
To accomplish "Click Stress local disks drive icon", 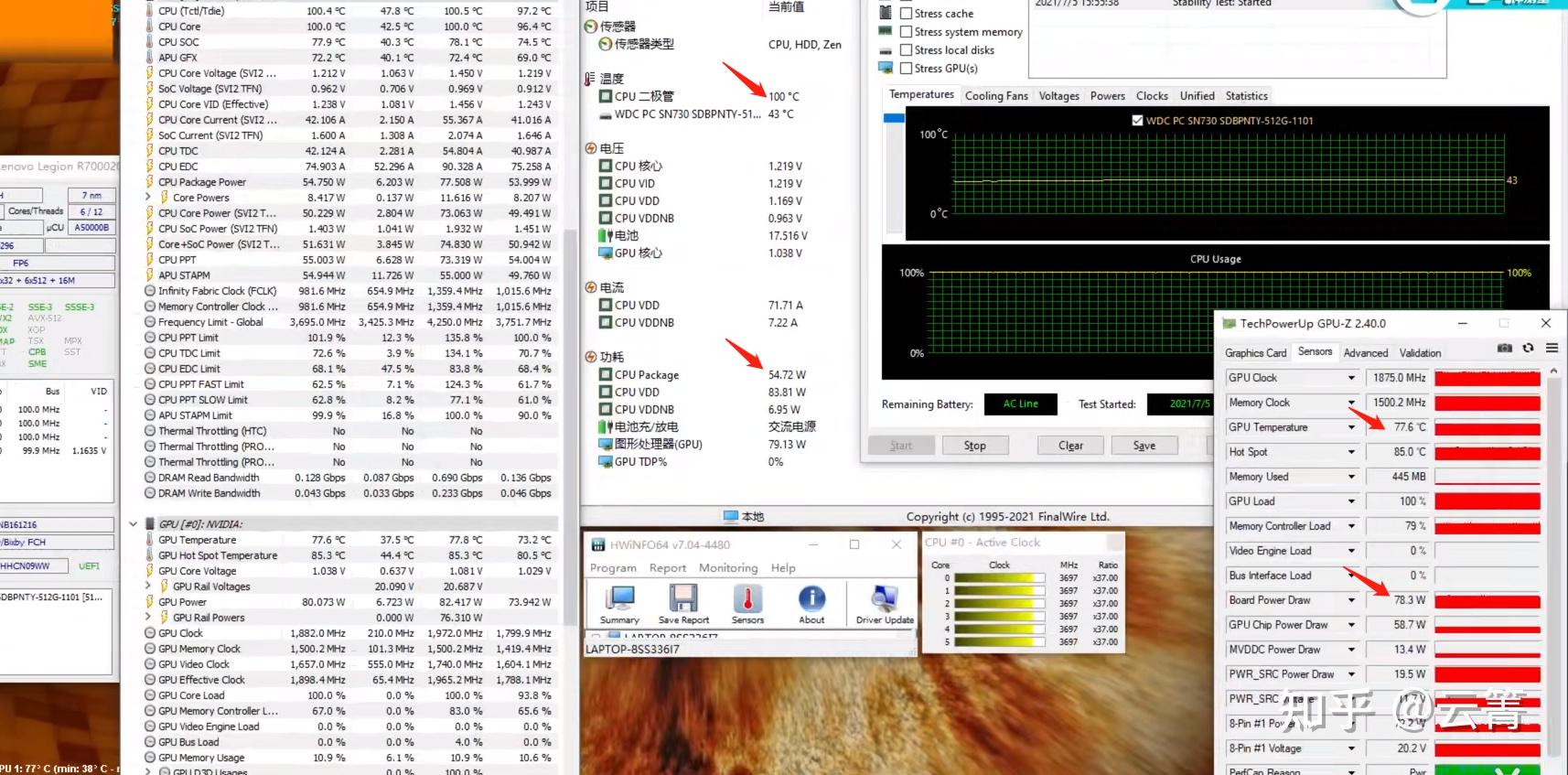I will click(x=885, y=50).
